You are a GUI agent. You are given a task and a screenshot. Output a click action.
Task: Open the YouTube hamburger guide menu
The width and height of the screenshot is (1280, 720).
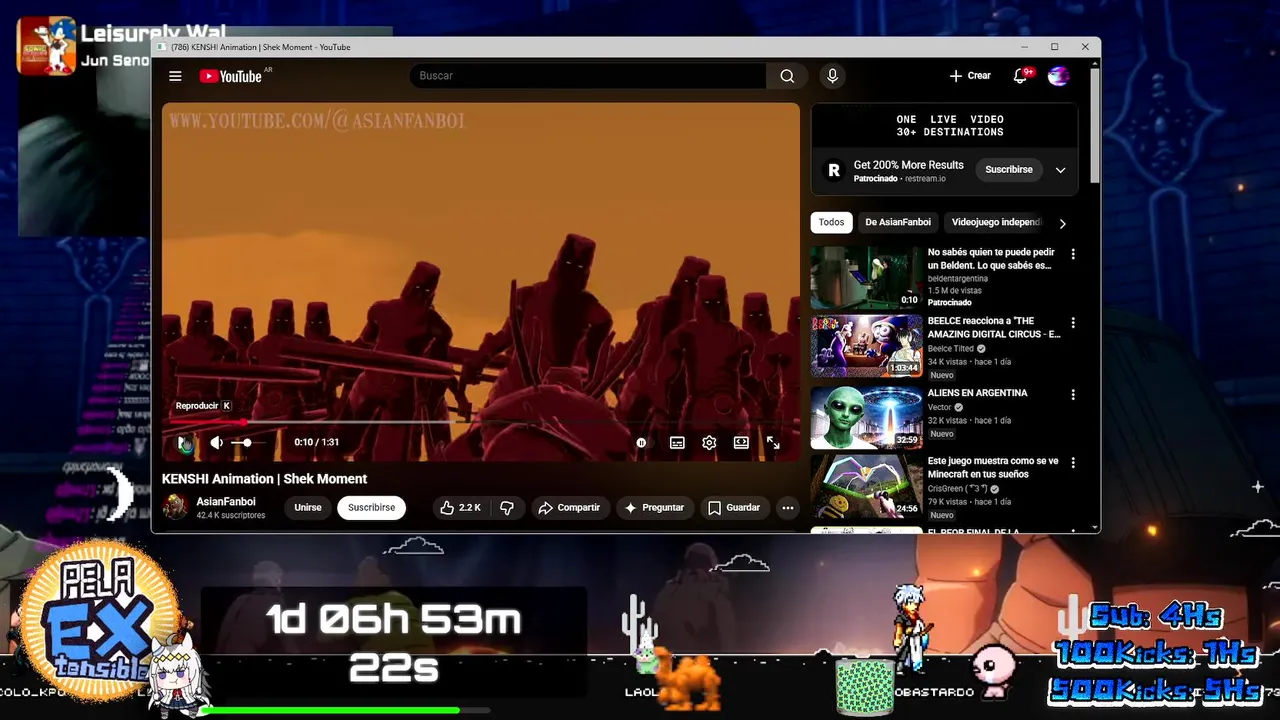tap(175, 76)
